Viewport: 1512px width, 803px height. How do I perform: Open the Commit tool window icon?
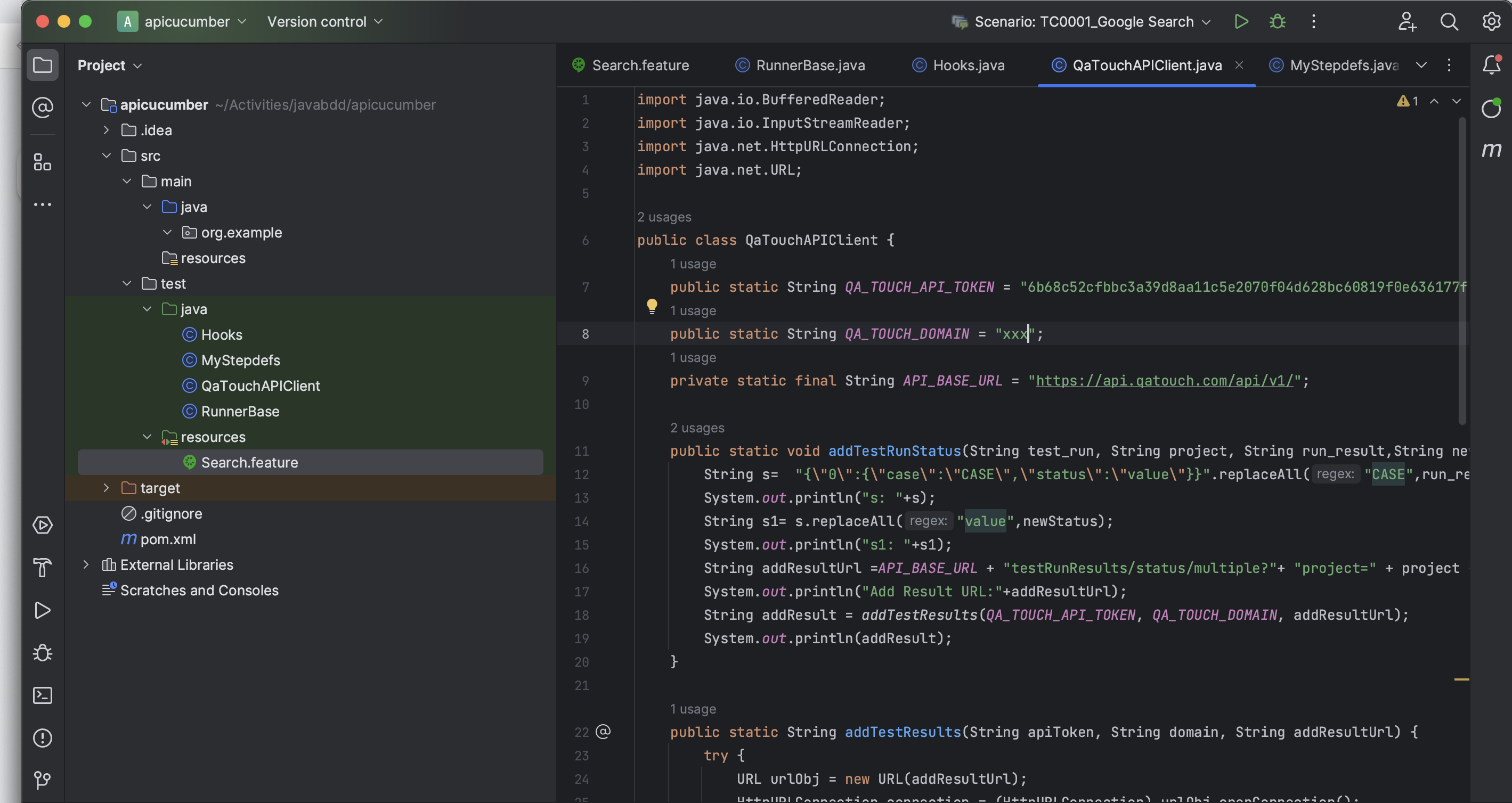[x=42, y=108]
